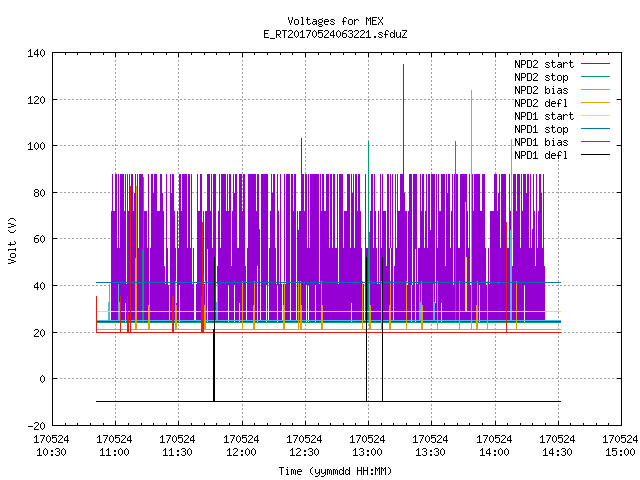Screen dimensions: 640x480
Task: Click the NPD2 stop green legend line
Action: point(595,76)
